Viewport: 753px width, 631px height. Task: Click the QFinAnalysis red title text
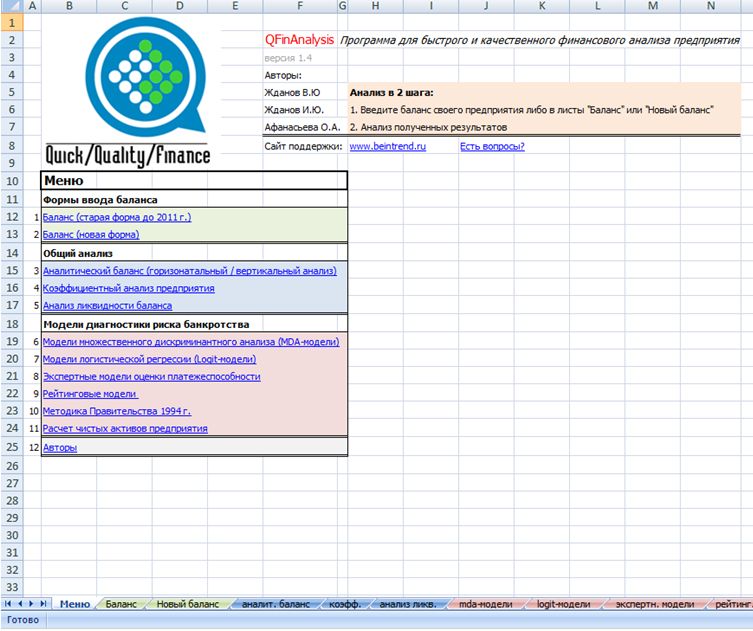click(299, 40)
